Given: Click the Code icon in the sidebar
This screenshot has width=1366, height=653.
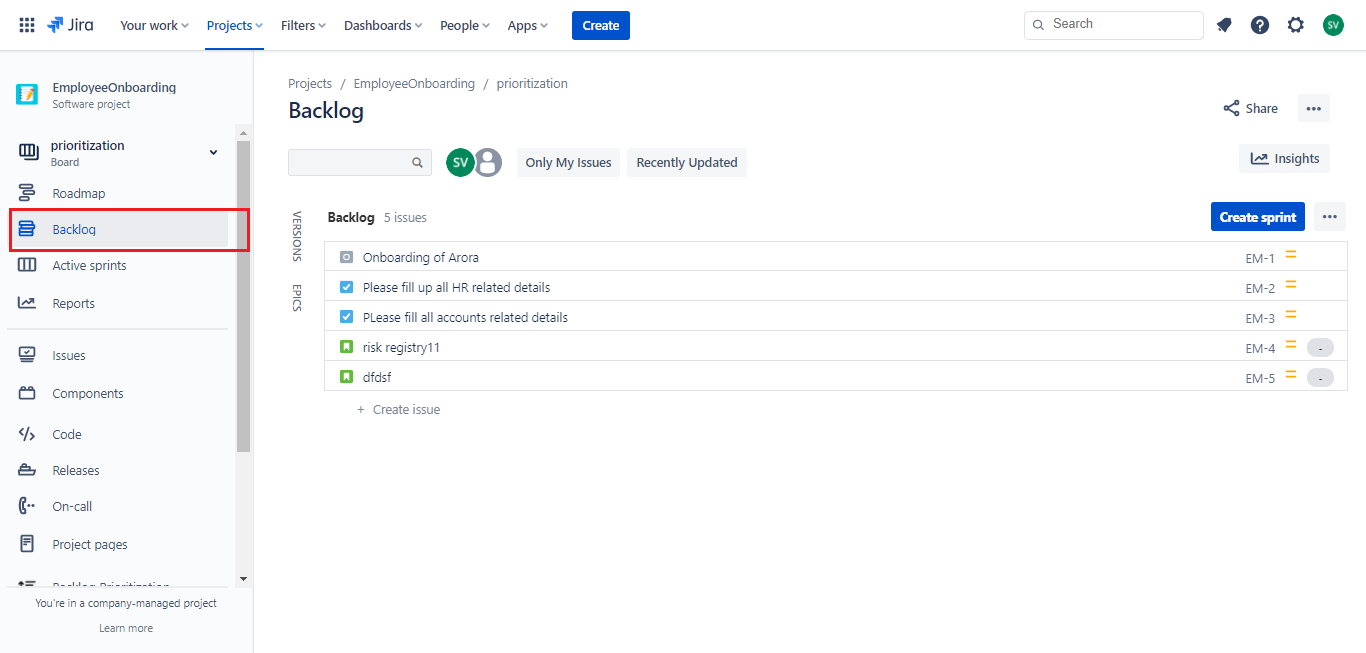Looking at the screenshot, I should click(x=27, y=434).
